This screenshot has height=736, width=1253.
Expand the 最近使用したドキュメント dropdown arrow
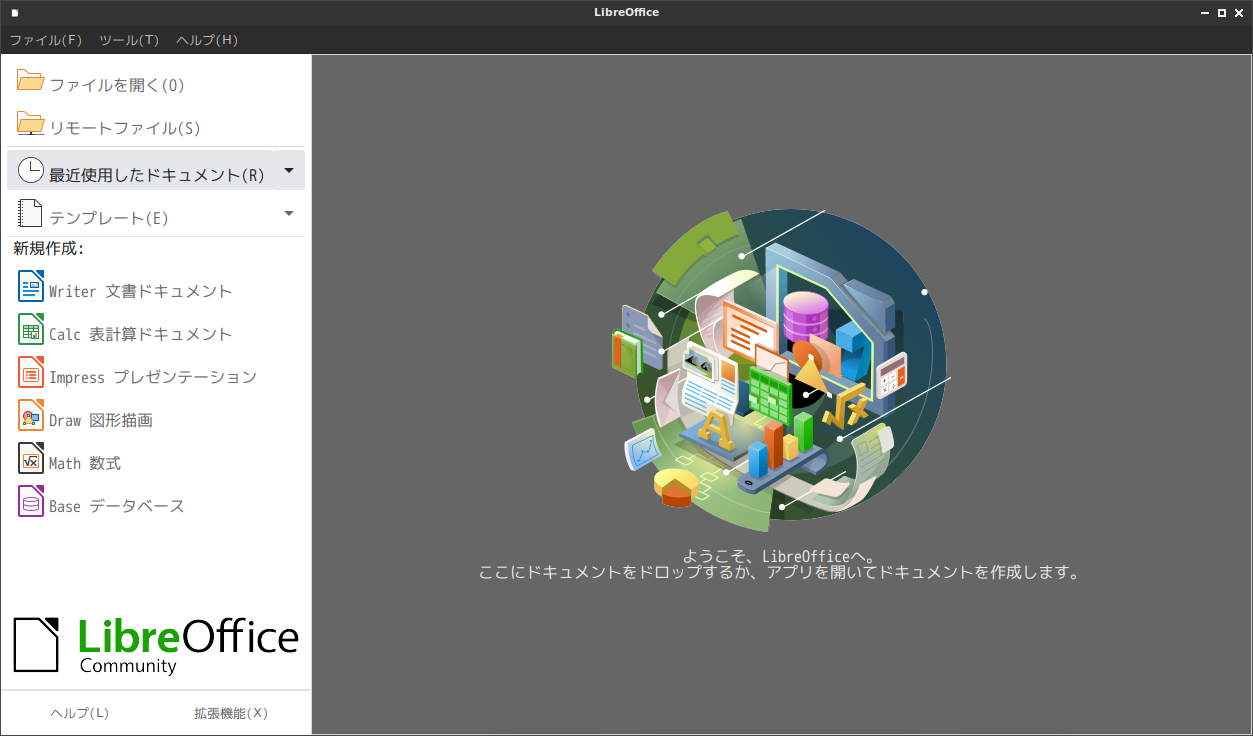289,171
